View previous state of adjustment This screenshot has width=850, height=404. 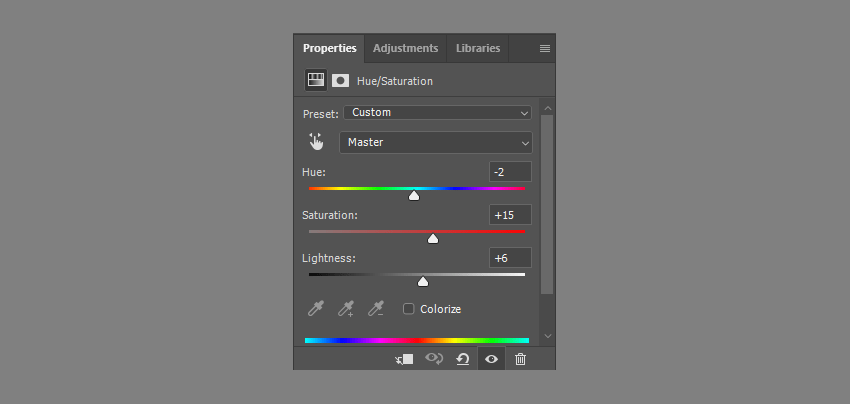pos(434,358)
